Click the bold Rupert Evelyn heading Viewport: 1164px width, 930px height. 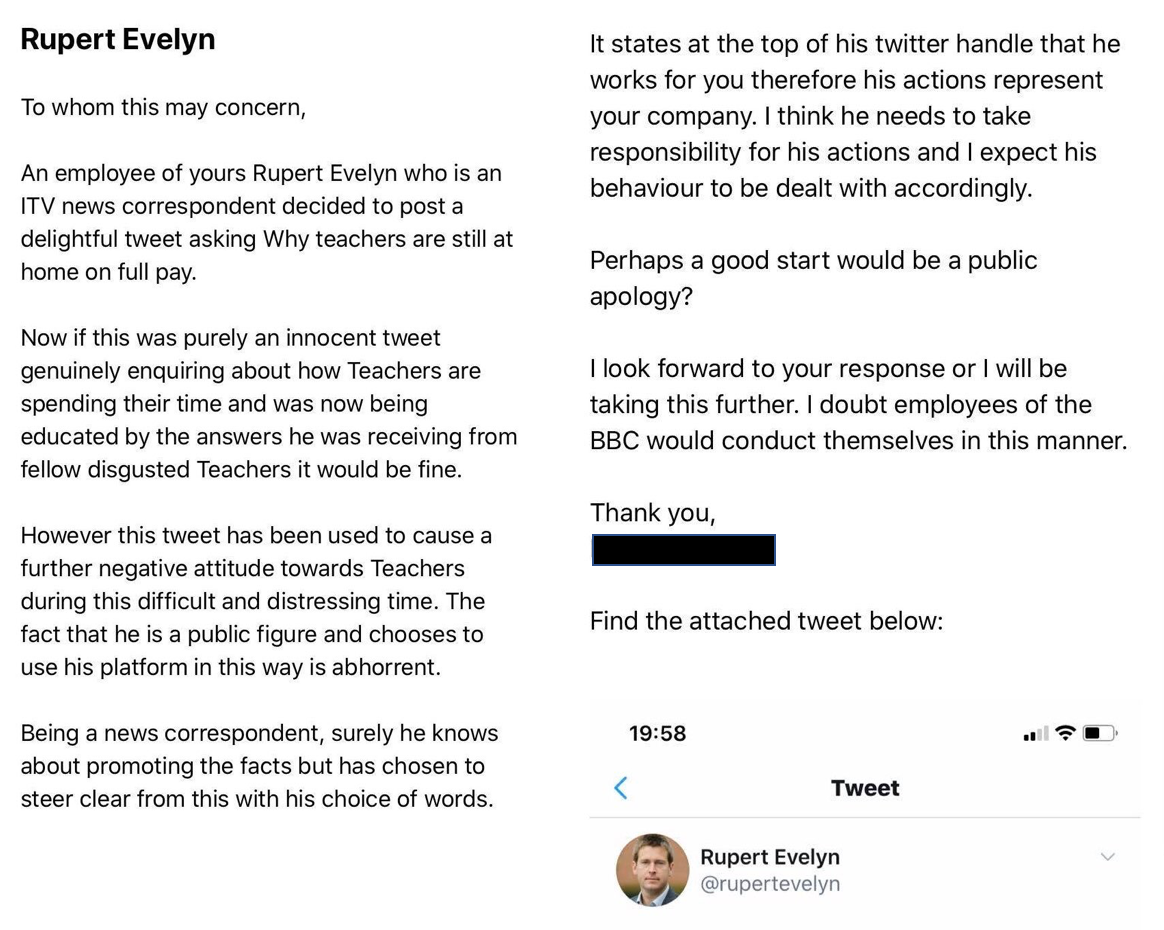118,39
